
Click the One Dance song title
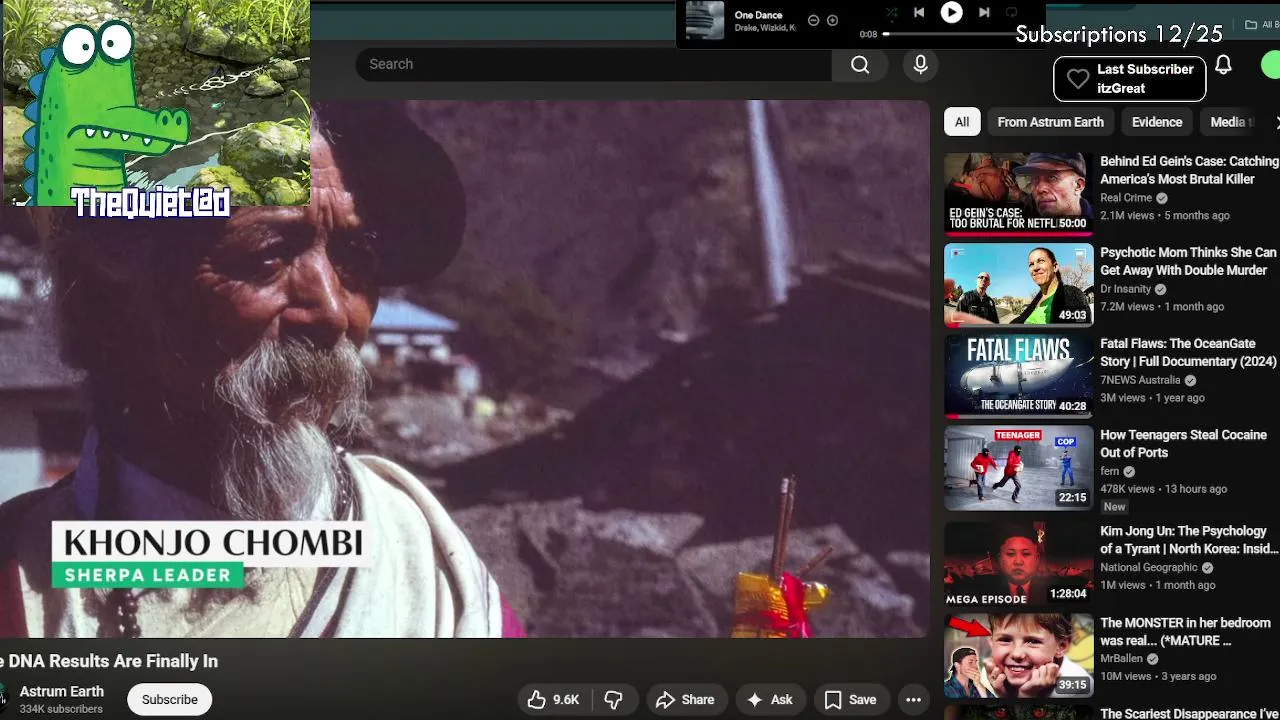pos(758,15)
